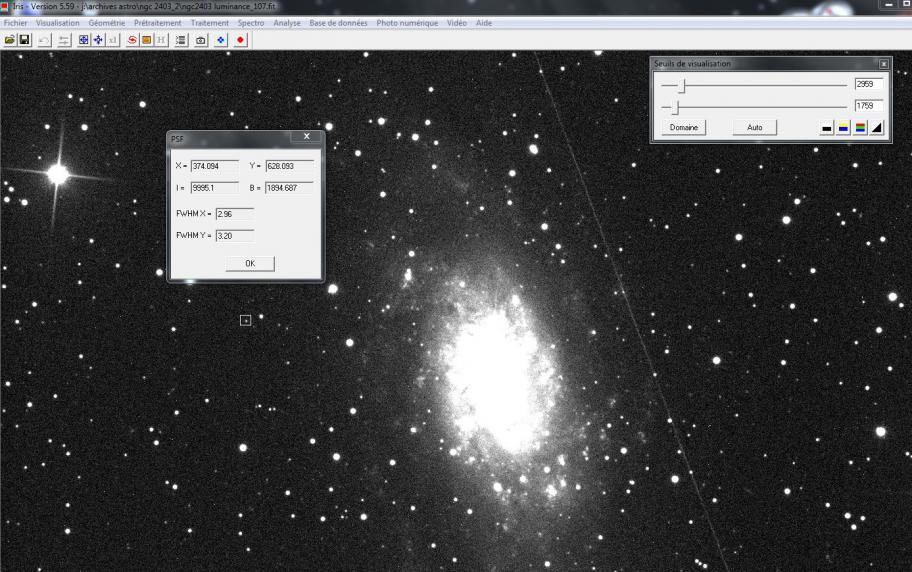Viewport: 912px width, 572px height.
Task: Click the small selection box on the star
Action: tap(245, 320)
